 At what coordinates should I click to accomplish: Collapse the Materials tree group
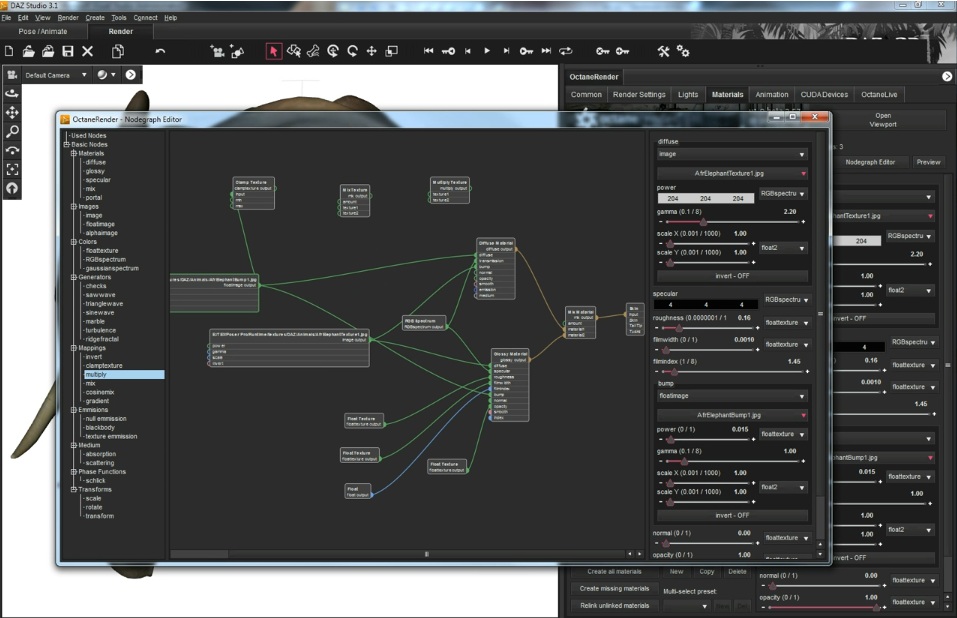[x=74, y=154]
